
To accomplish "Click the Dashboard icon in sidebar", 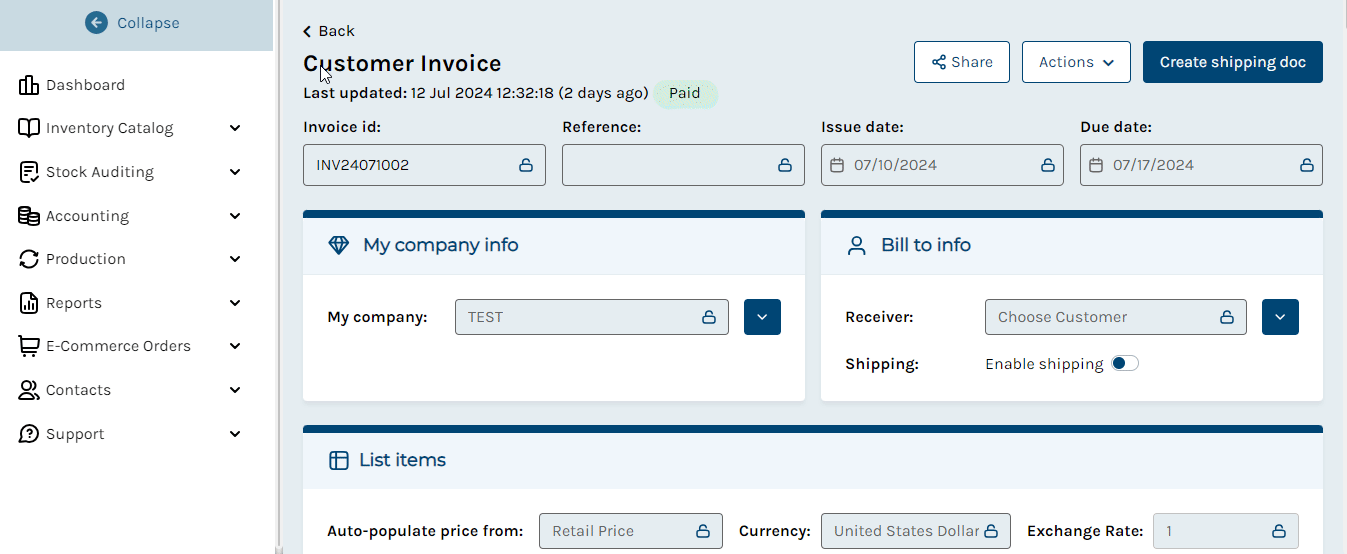I will point(29,85).
